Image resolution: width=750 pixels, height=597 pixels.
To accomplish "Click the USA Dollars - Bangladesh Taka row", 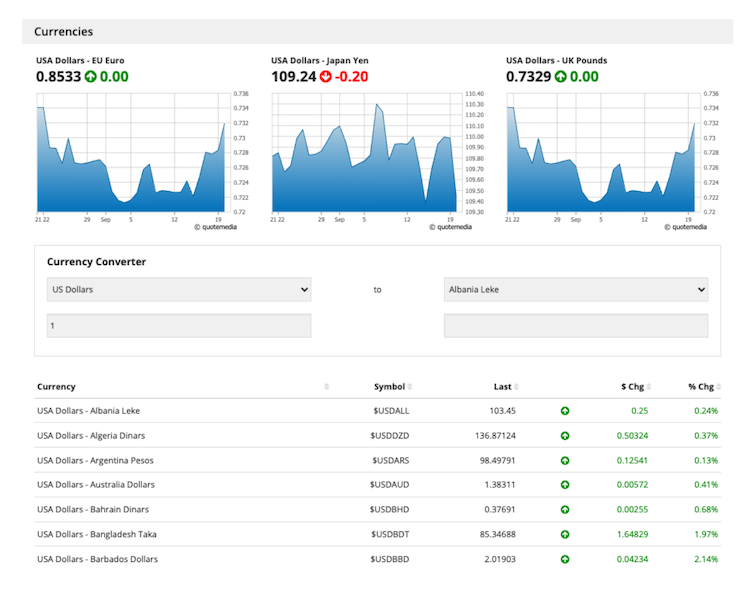I will click(96, 534).
